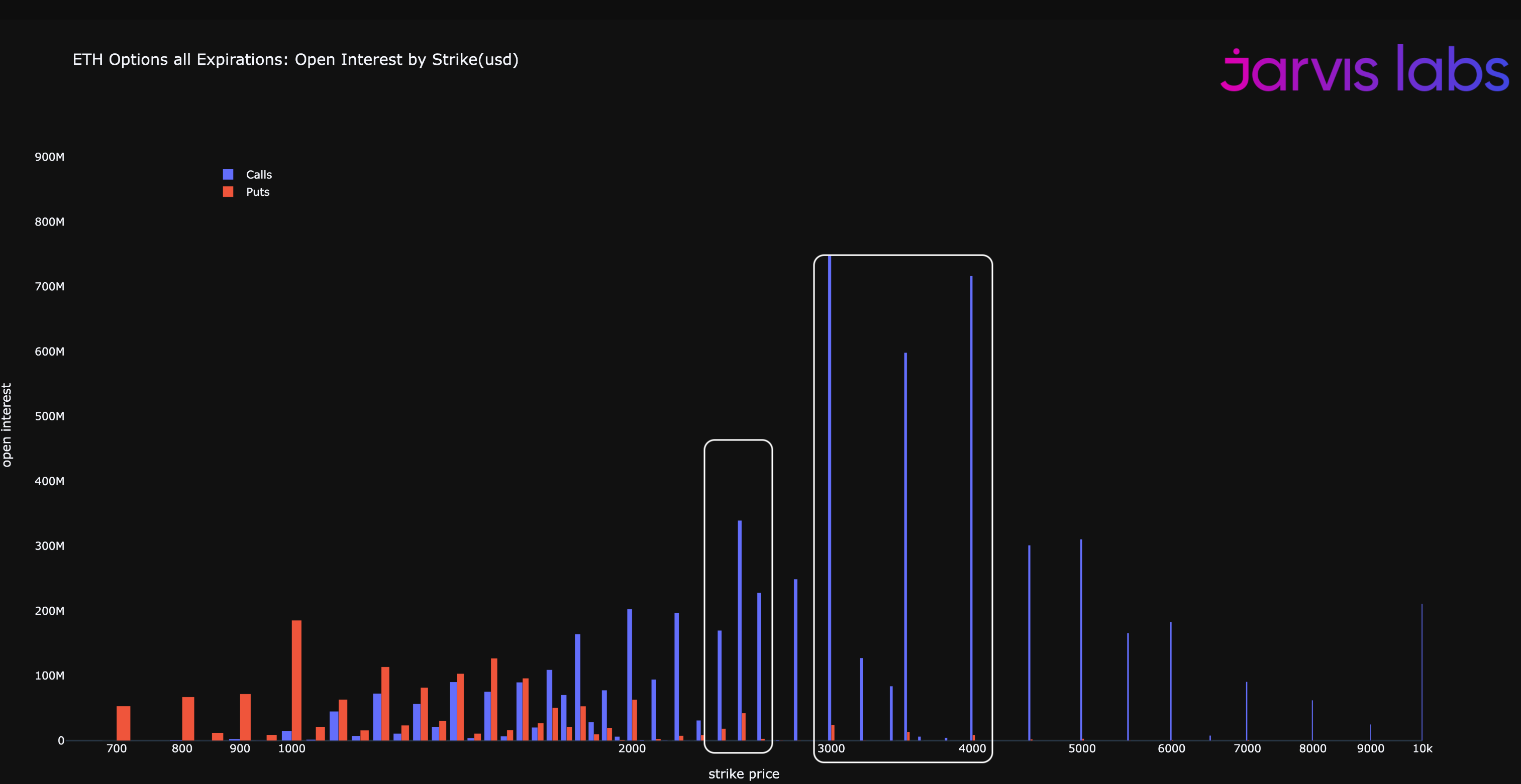Click the call bar at 8000 strike
The image size is (1521, 784).
click(x=1312, y=720)
